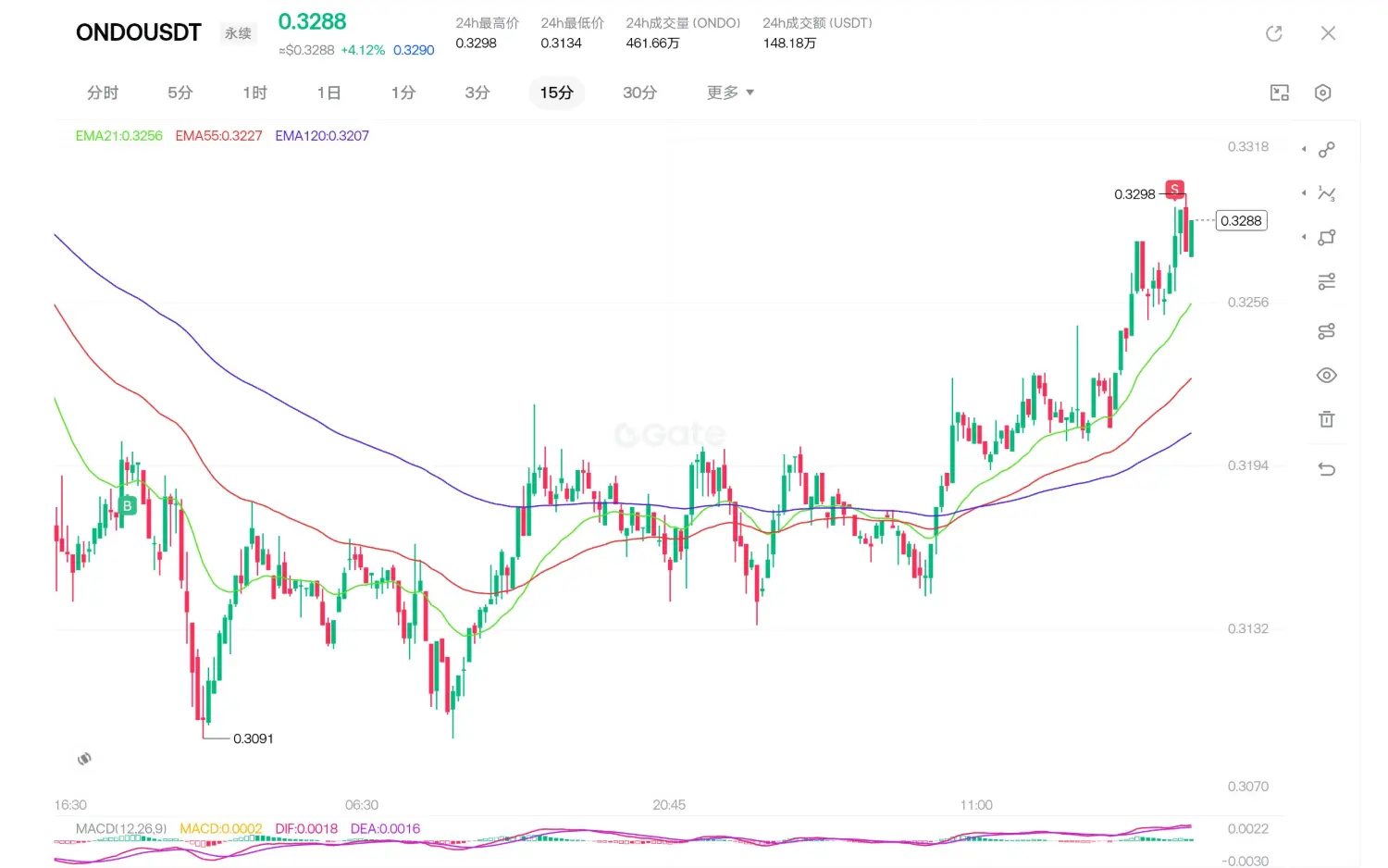Open chart settings hexagon icon
Image resolution: width=1388 pixels, height=868 pixels.
tap(1322, 93)
